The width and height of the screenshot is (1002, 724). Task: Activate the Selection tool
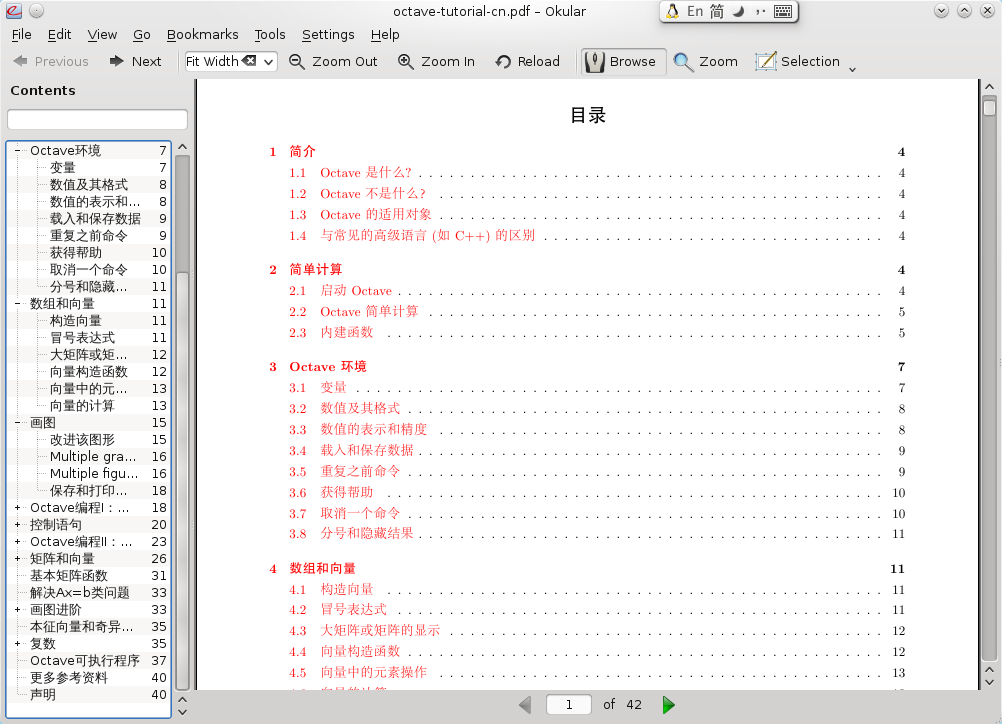[x=798, y=61]
